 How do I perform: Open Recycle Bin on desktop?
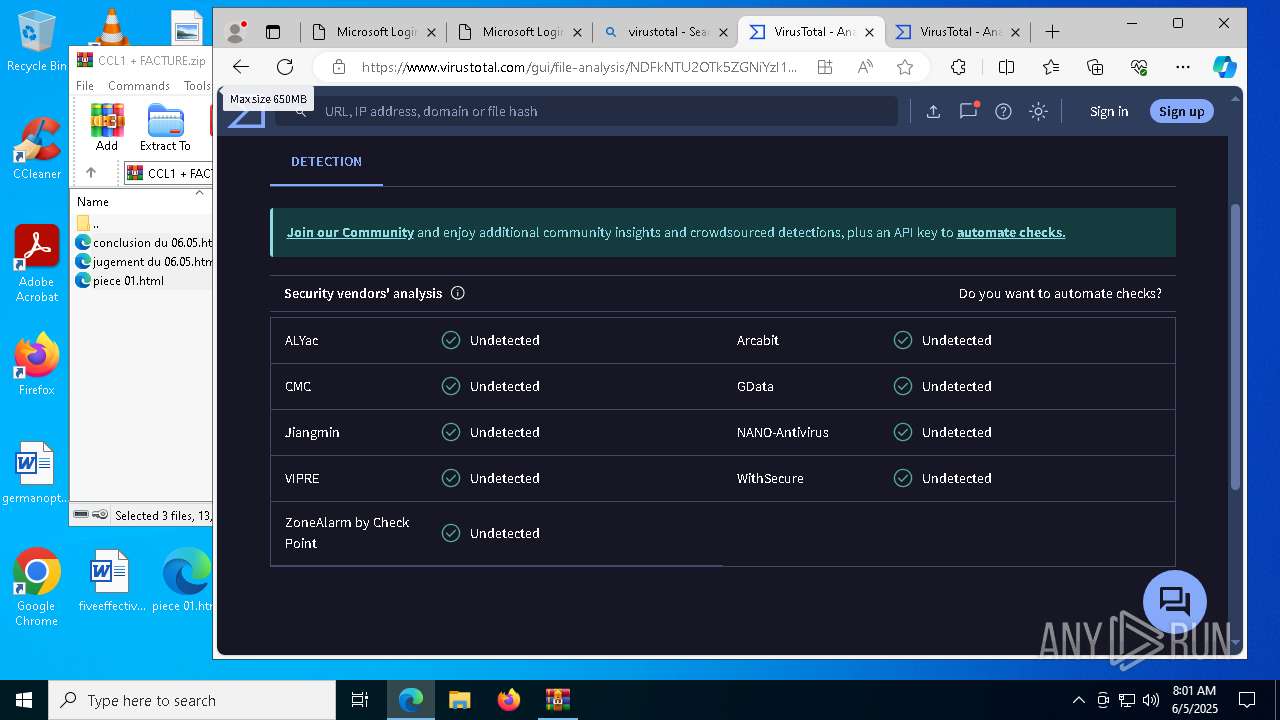point(37,40)
